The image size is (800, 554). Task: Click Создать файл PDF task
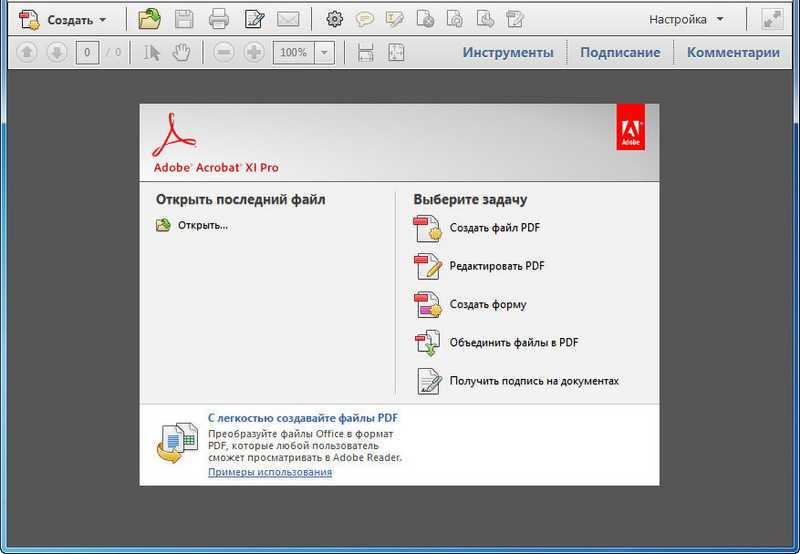coord(494,228)
